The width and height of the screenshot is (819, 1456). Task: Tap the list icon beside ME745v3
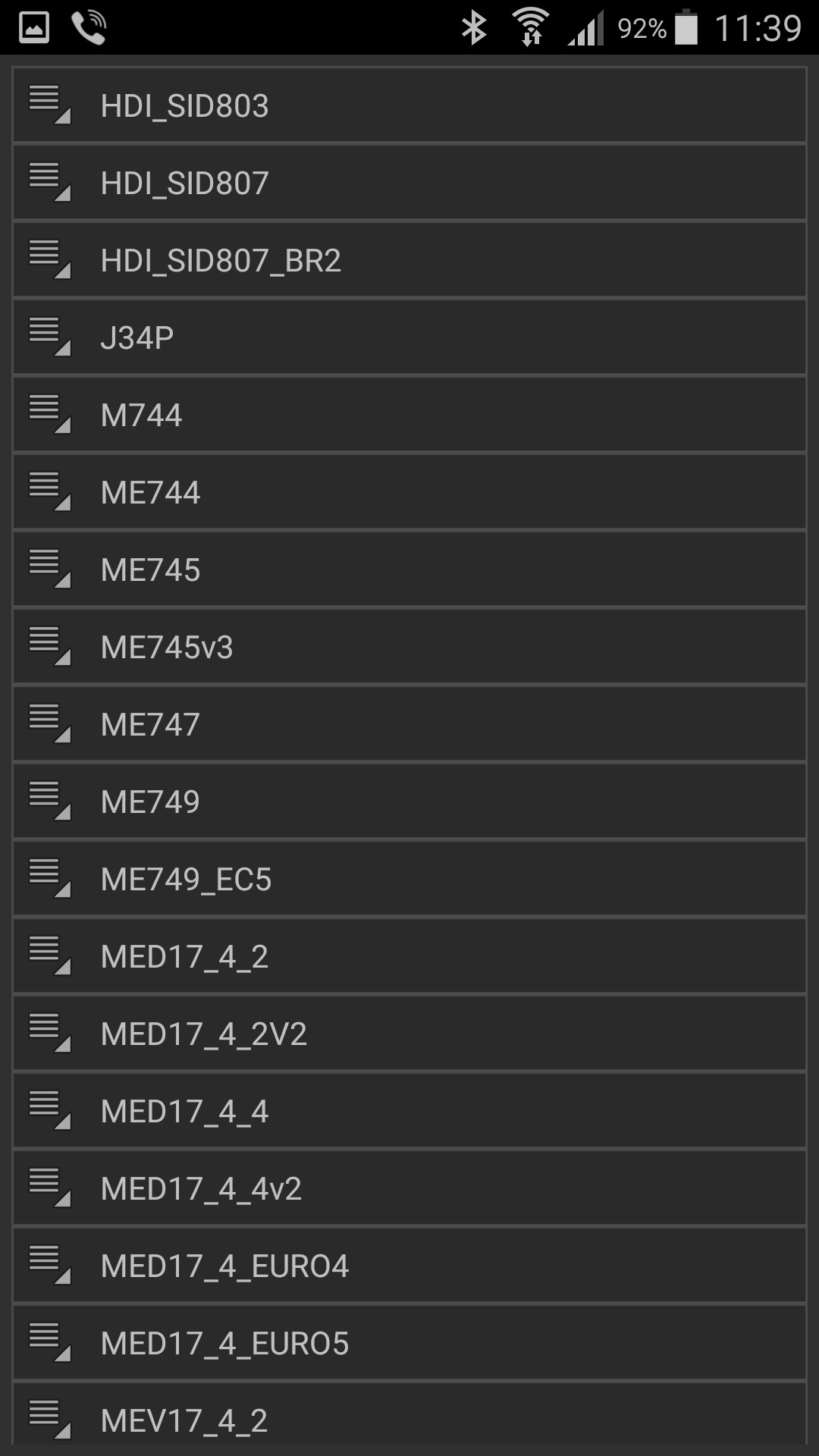tap(49, 646)
